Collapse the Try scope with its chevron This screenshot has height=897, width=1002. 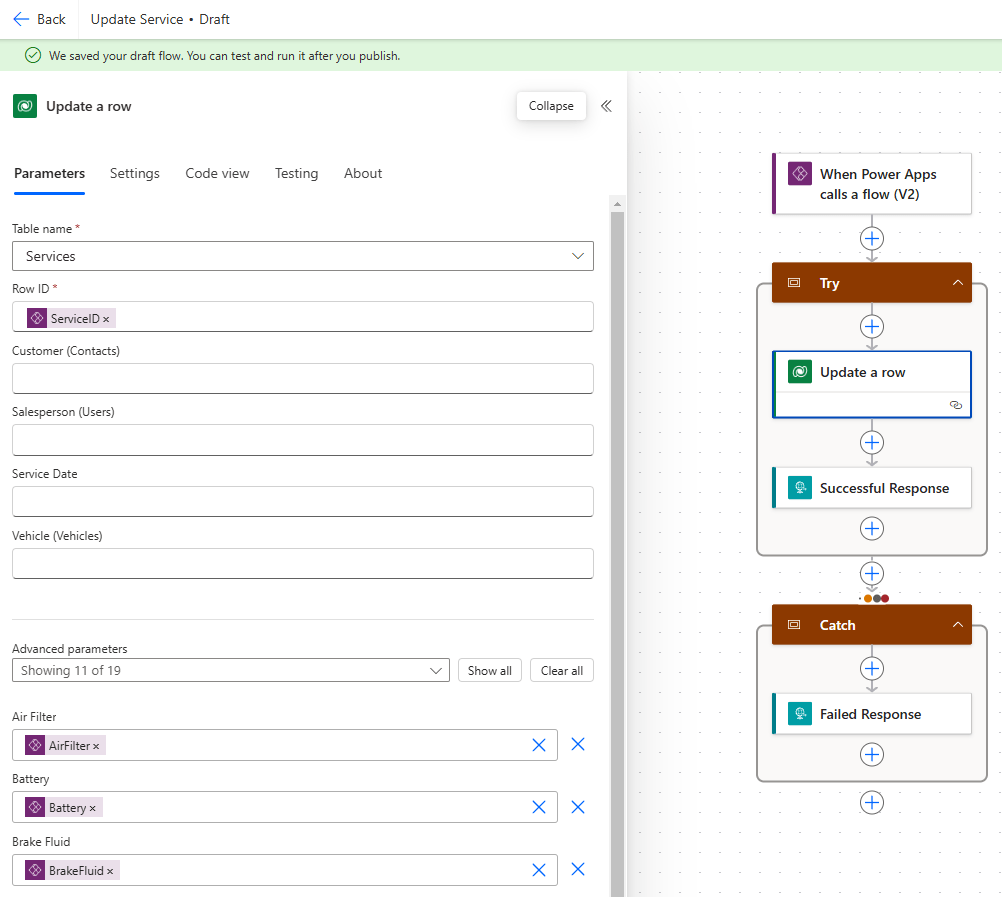[957, 283]
